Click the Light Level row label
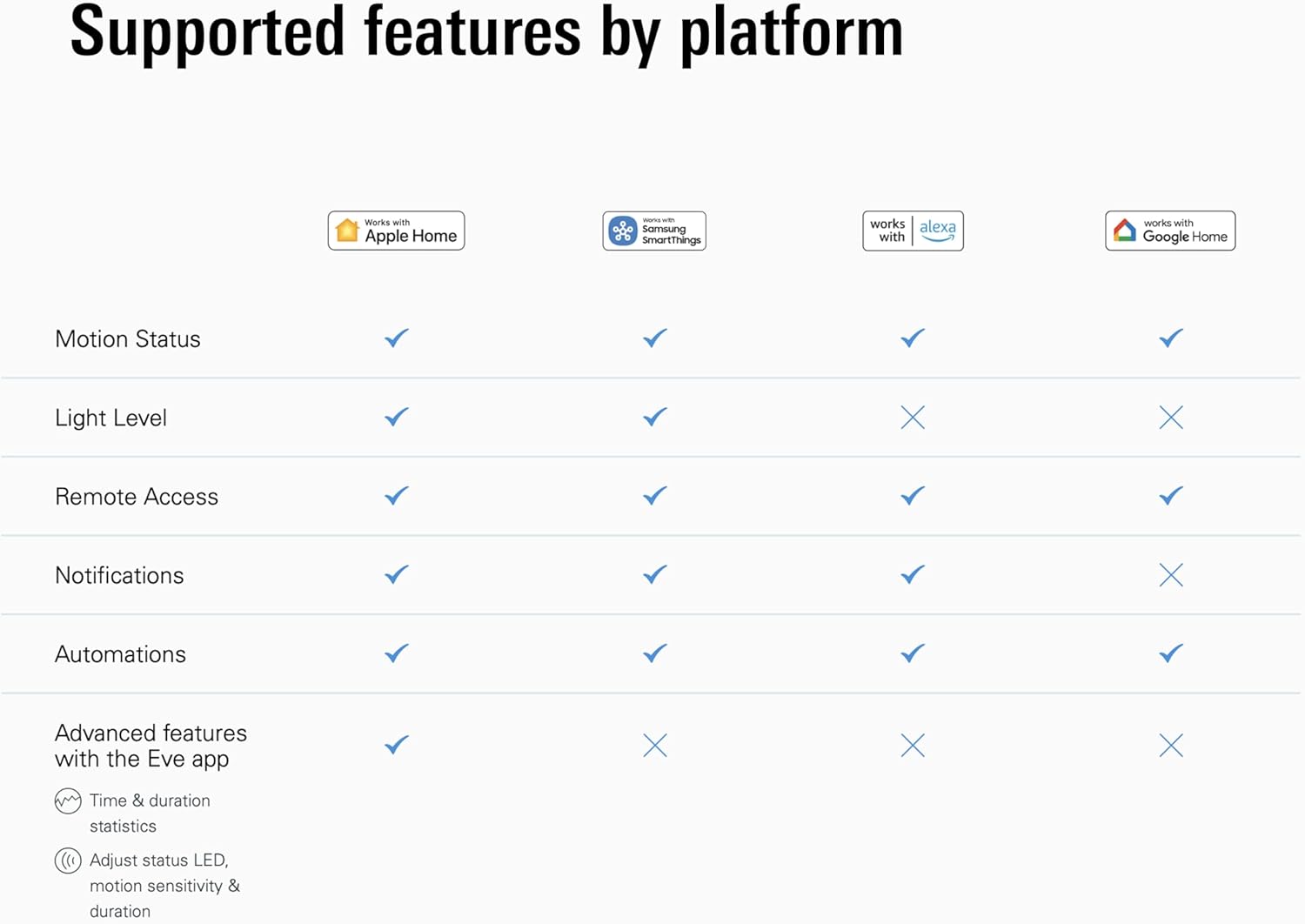 110,418
